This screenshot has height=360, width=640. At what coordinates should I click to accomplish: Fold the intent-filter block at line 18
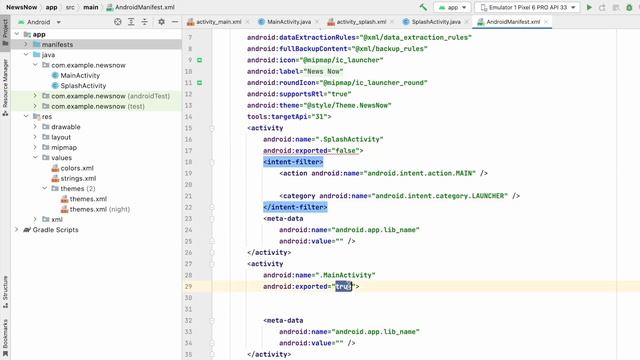212,162
